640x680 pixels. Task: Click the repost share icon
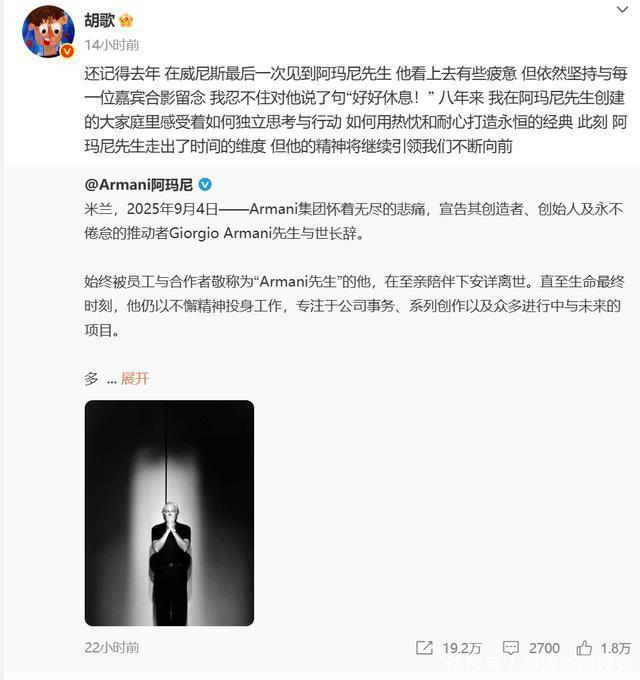424,648
